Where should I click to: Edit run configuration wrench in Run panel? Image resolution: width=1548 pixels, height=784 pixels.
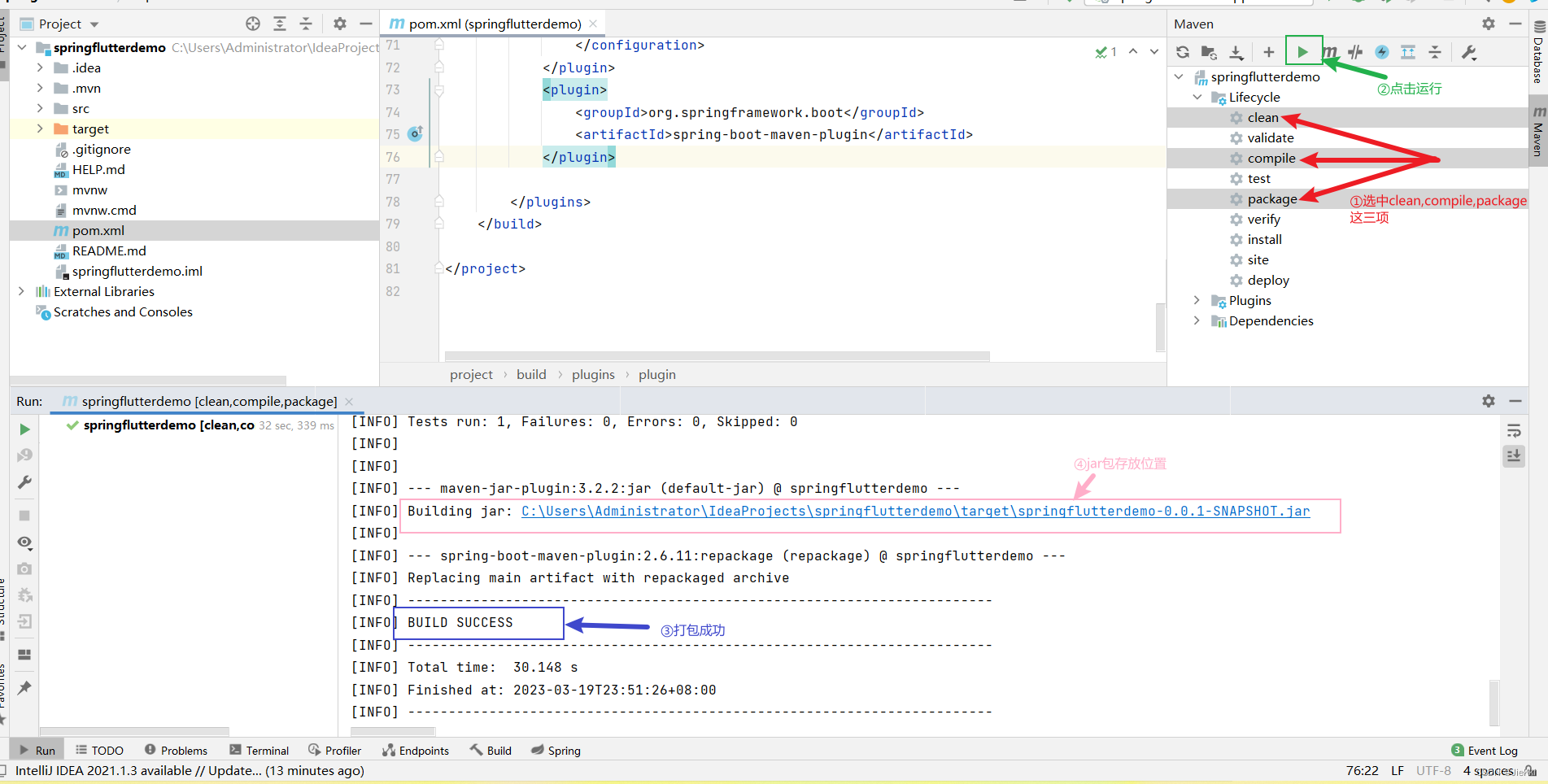click(24, 482)
